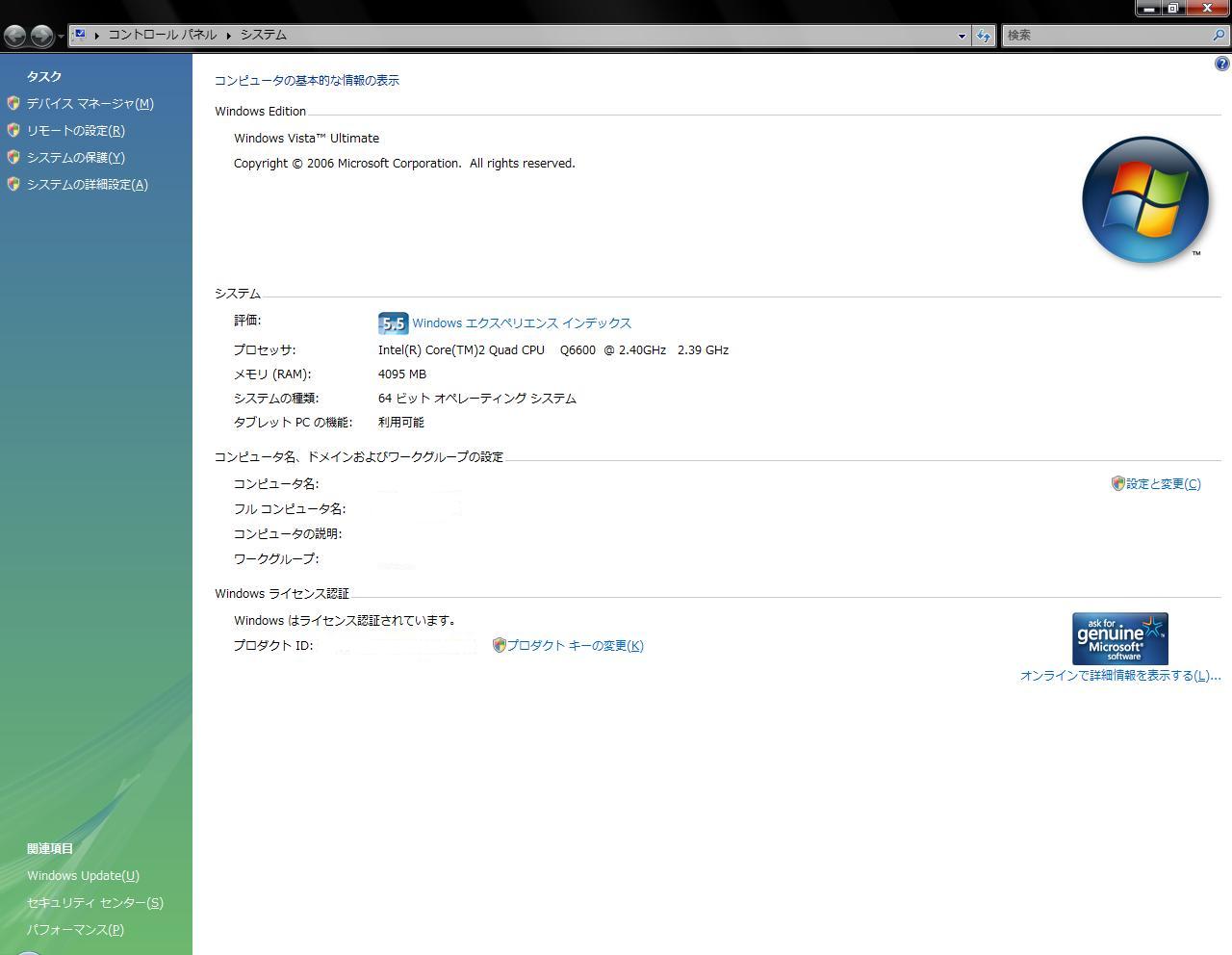This screenshot has height=955, width=1232.
Task: Refresh the page with the refresh button
Action: pos(983,36)
